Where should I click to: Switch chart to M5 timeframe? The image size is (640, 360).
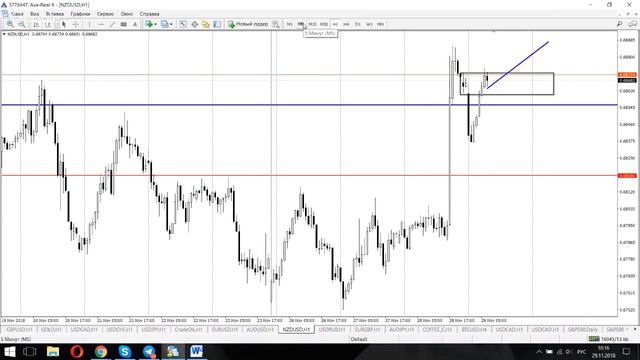point(301,24)
